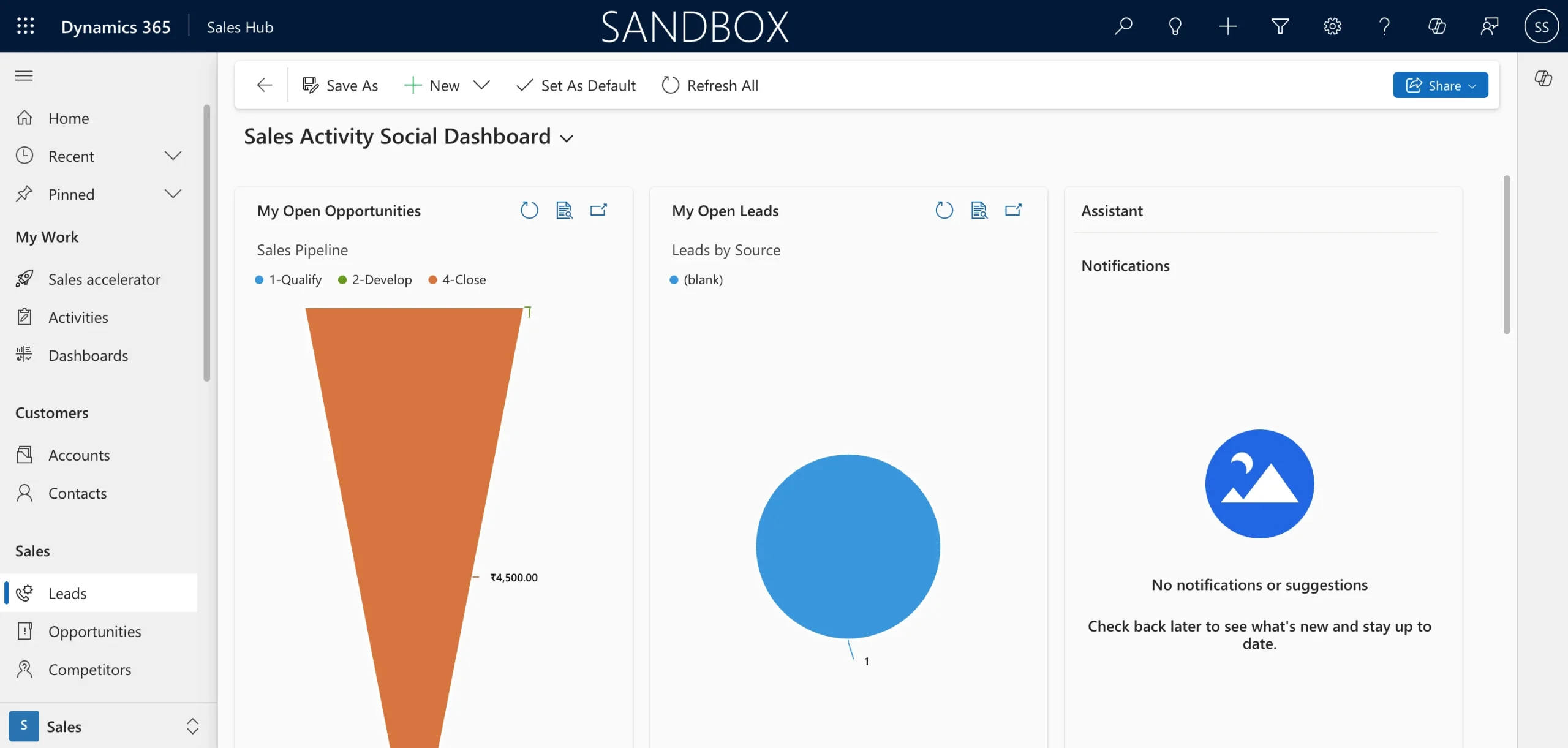
Task: Expand the My Open Opportunities chart
Action: pyautogui.click(x=598, y=210)
